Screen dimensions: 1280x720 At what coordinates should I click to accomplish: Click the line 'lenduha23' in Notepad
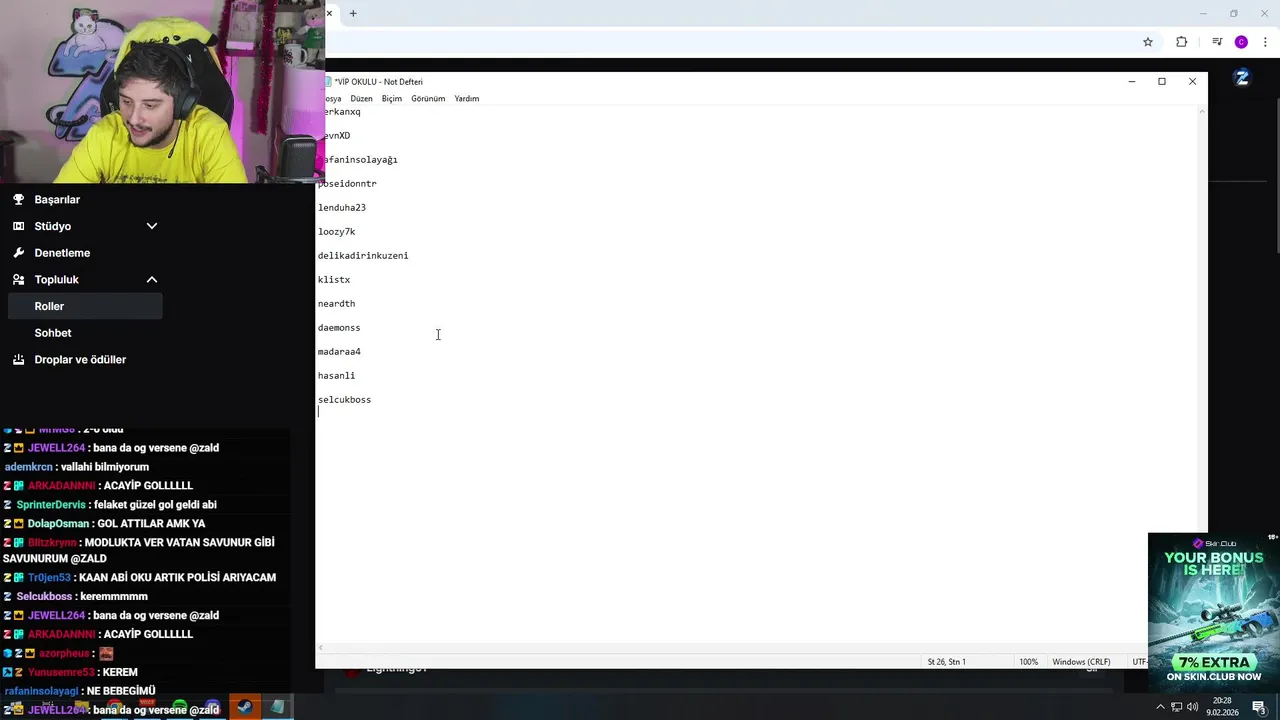pos(342,208)
